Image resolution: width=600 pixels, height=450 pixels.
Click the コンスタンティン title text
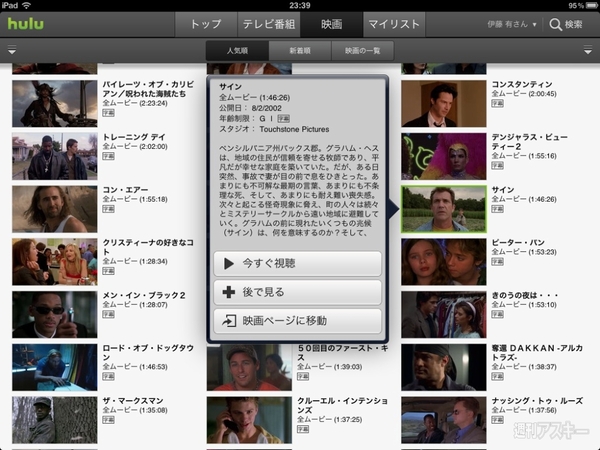522,84
